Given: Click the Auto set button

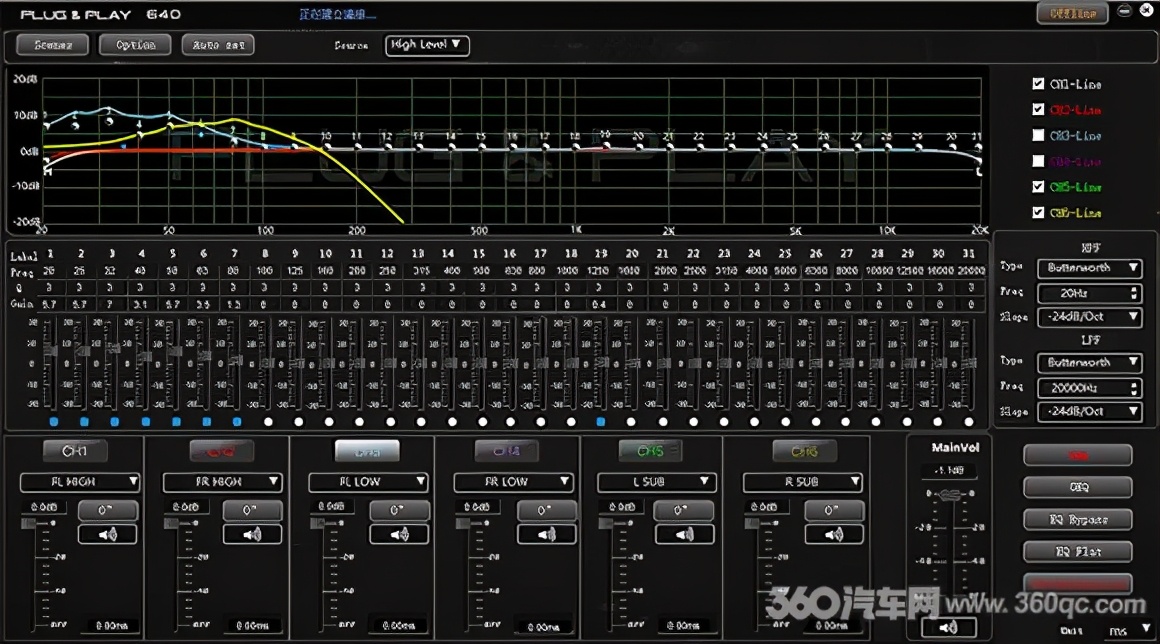Looking at the screenshot, I should tap(218, 45).
